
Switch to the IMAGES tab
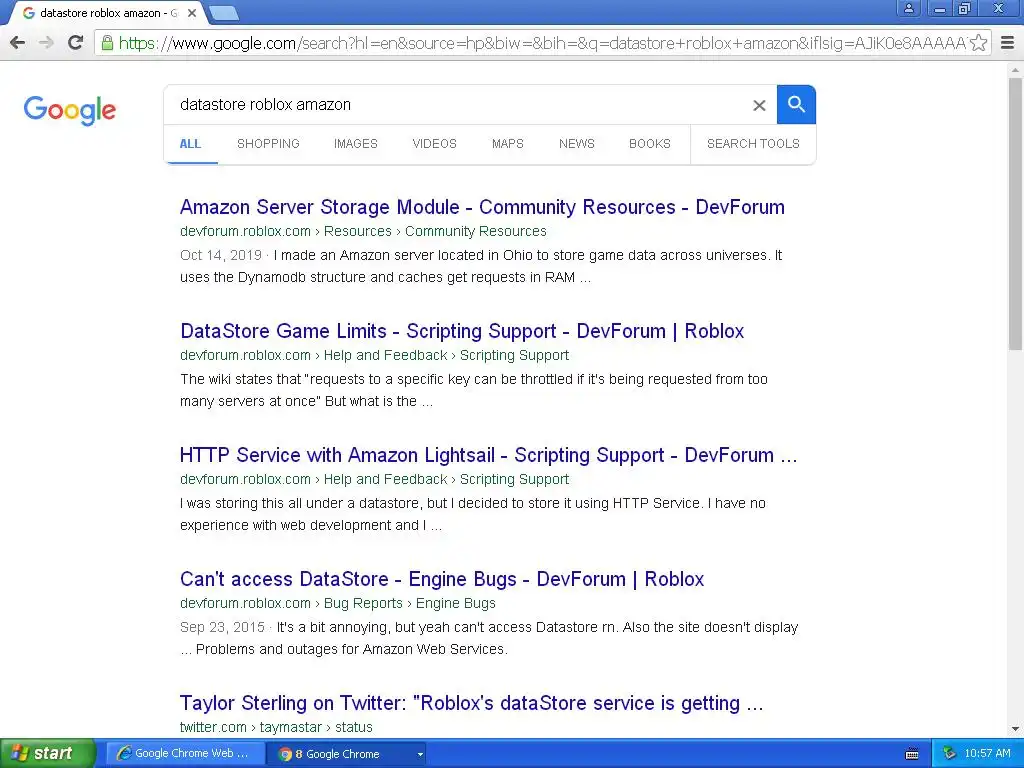click(356, 144)
